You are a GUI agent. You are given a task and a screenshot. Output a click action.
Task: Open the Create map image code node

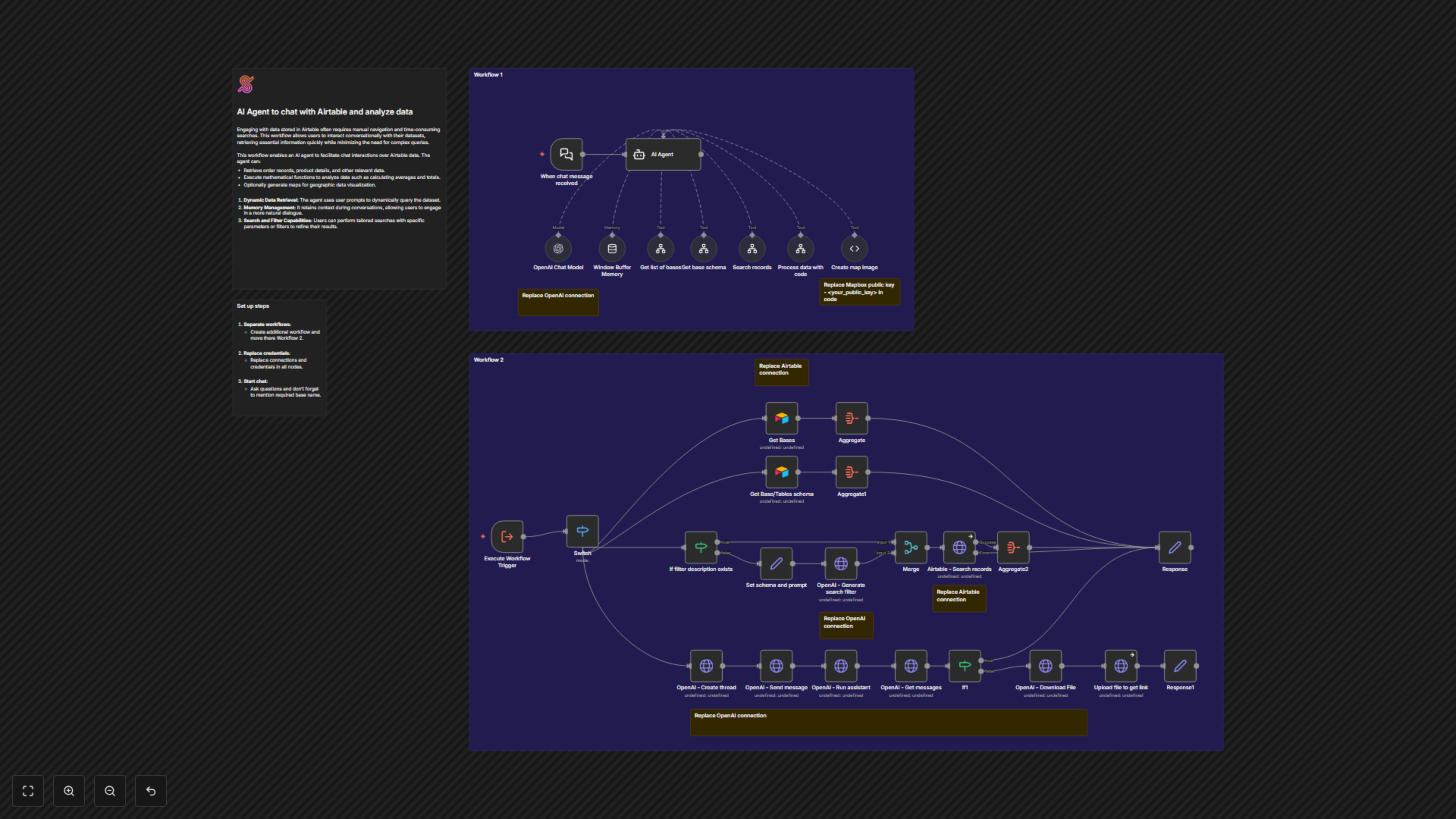(x=854, y=249)
